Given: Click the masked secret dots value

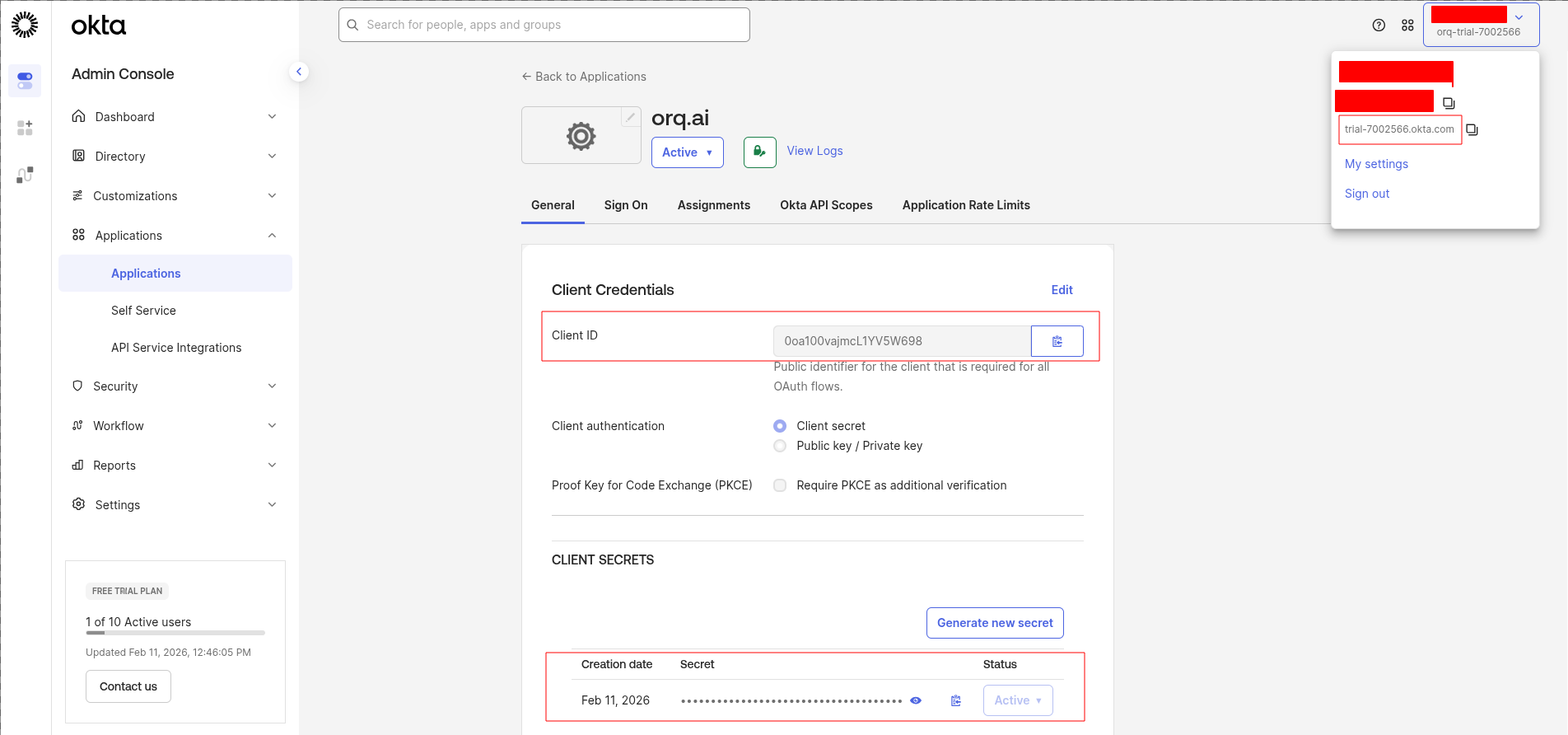Looking at the screenshot, I should [x=791, y=701].
